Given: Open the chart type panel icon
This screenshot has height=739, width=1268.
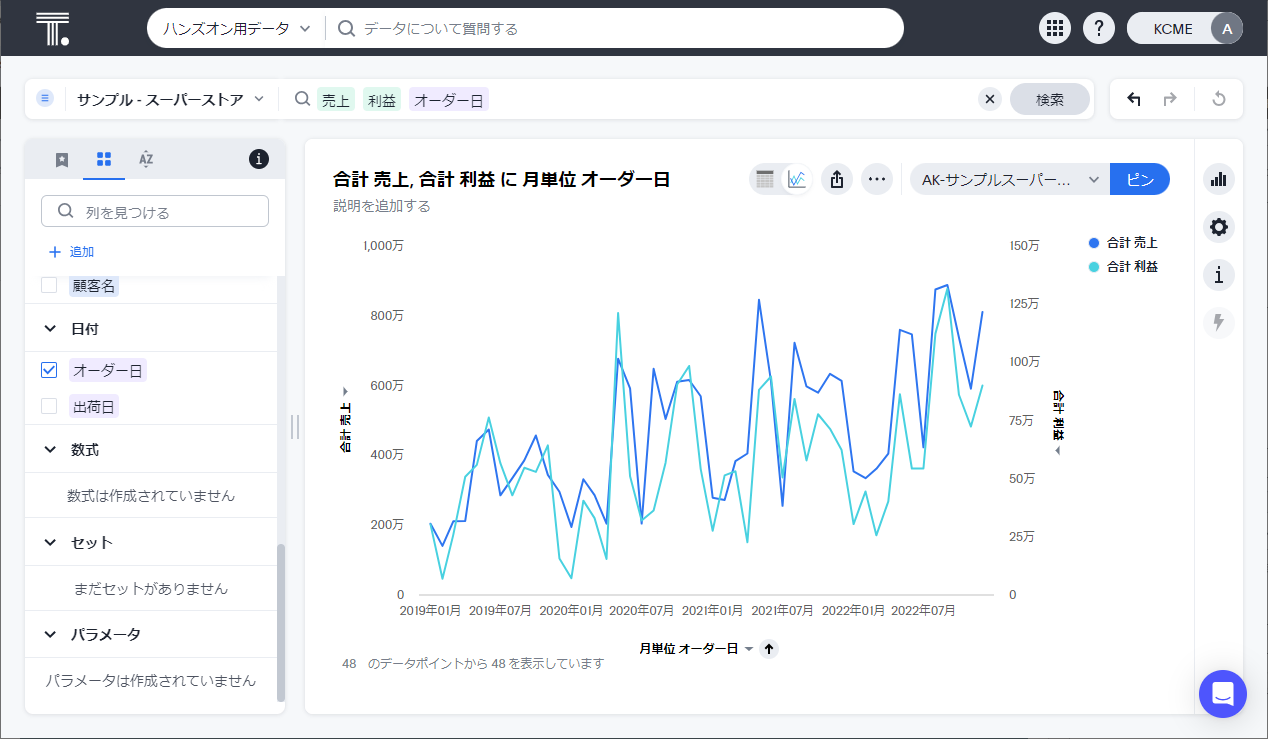Looking at the screenshot, I should tap(1218, 180).
